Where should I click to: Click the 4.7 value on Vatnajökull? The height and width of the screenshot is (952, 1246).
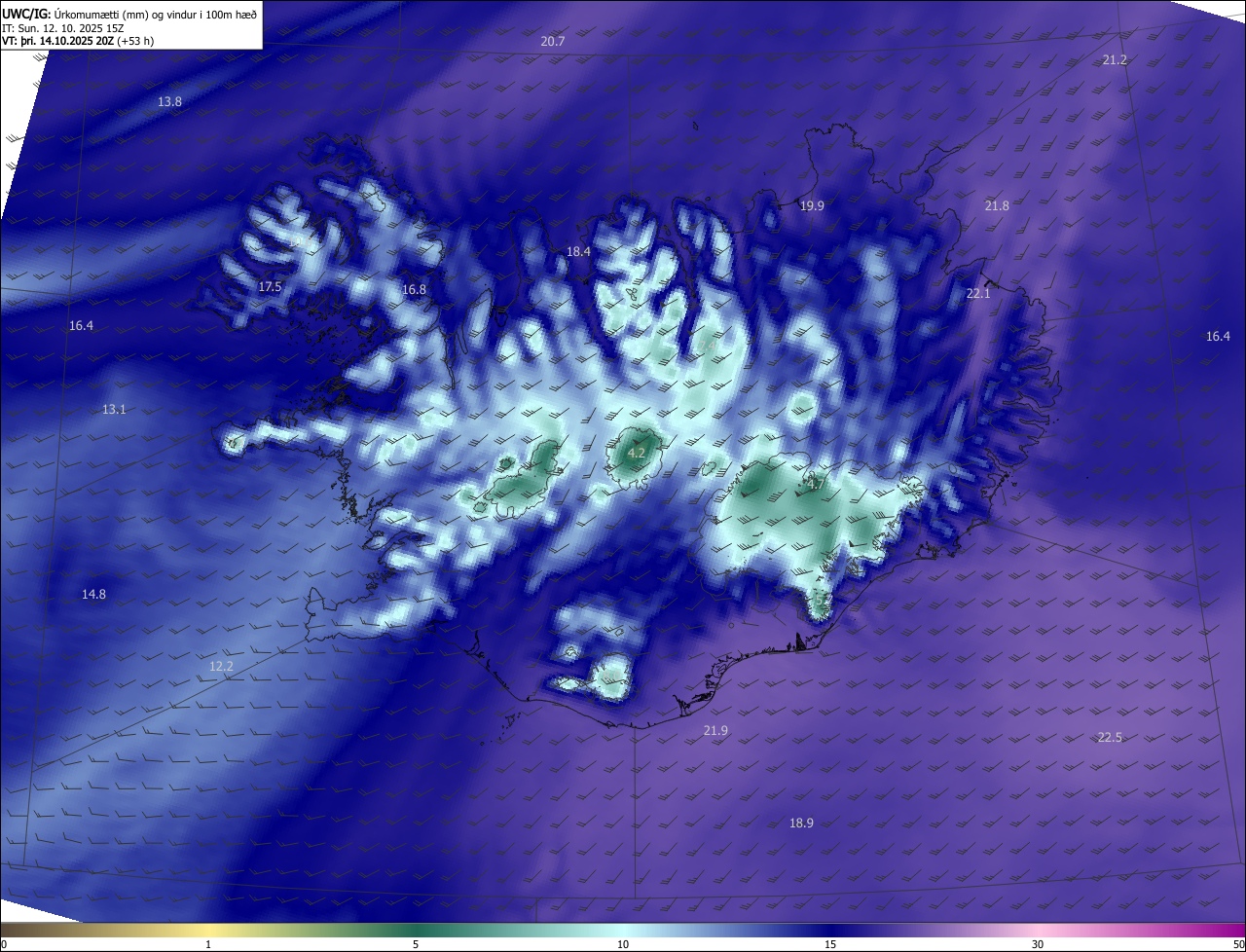pyautogui.click(x=816, y=484)
